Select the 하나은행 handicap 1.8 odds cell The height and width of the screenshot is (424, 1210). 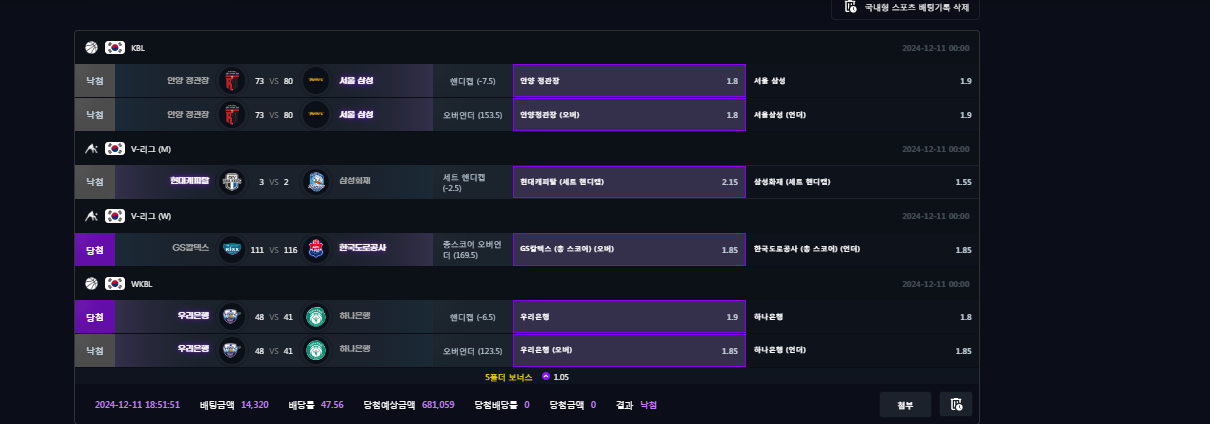coord(862,317)
